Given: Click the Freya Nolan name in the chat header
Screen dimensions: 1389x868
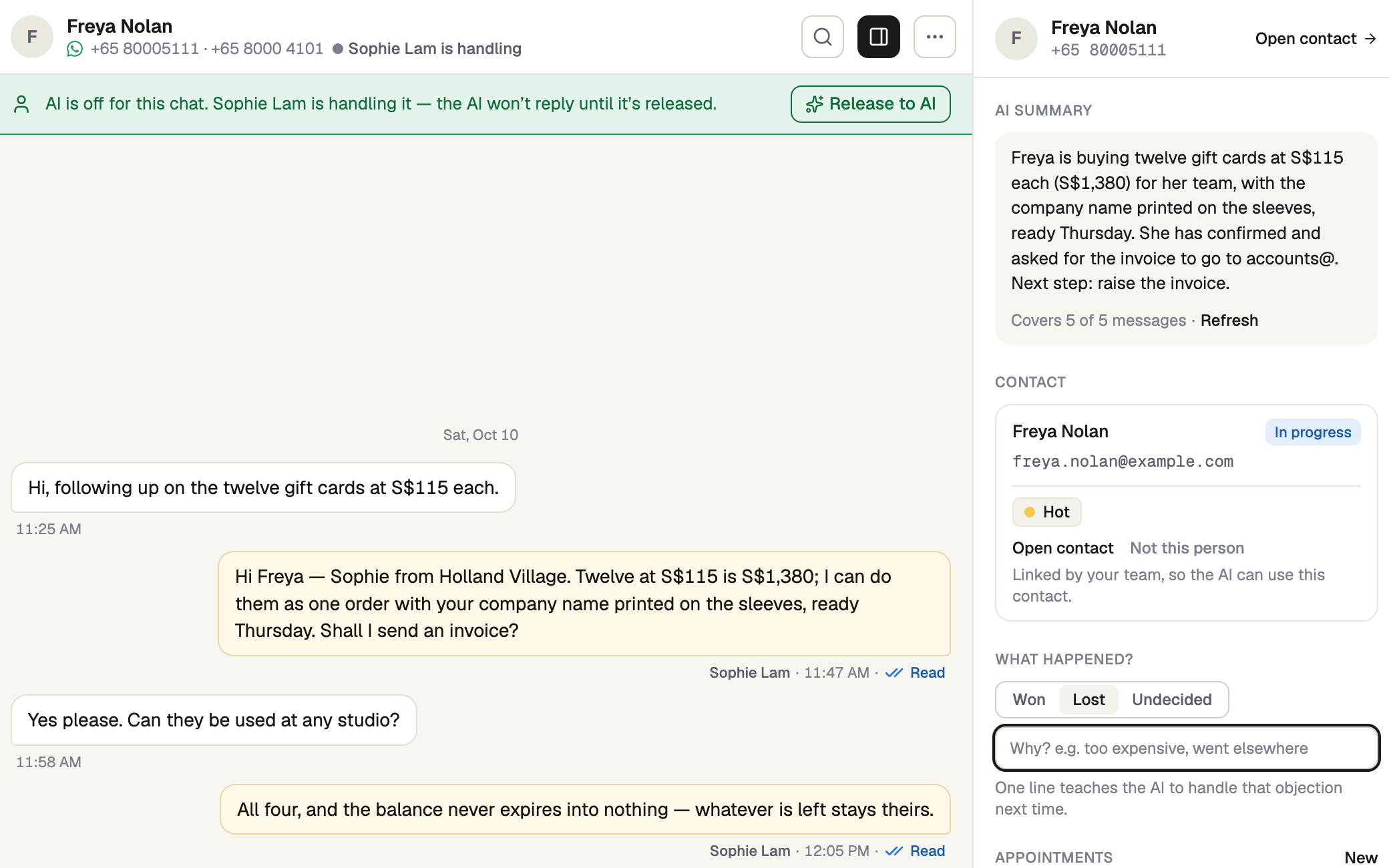Looking at the screenshot, I should [120, 26].
